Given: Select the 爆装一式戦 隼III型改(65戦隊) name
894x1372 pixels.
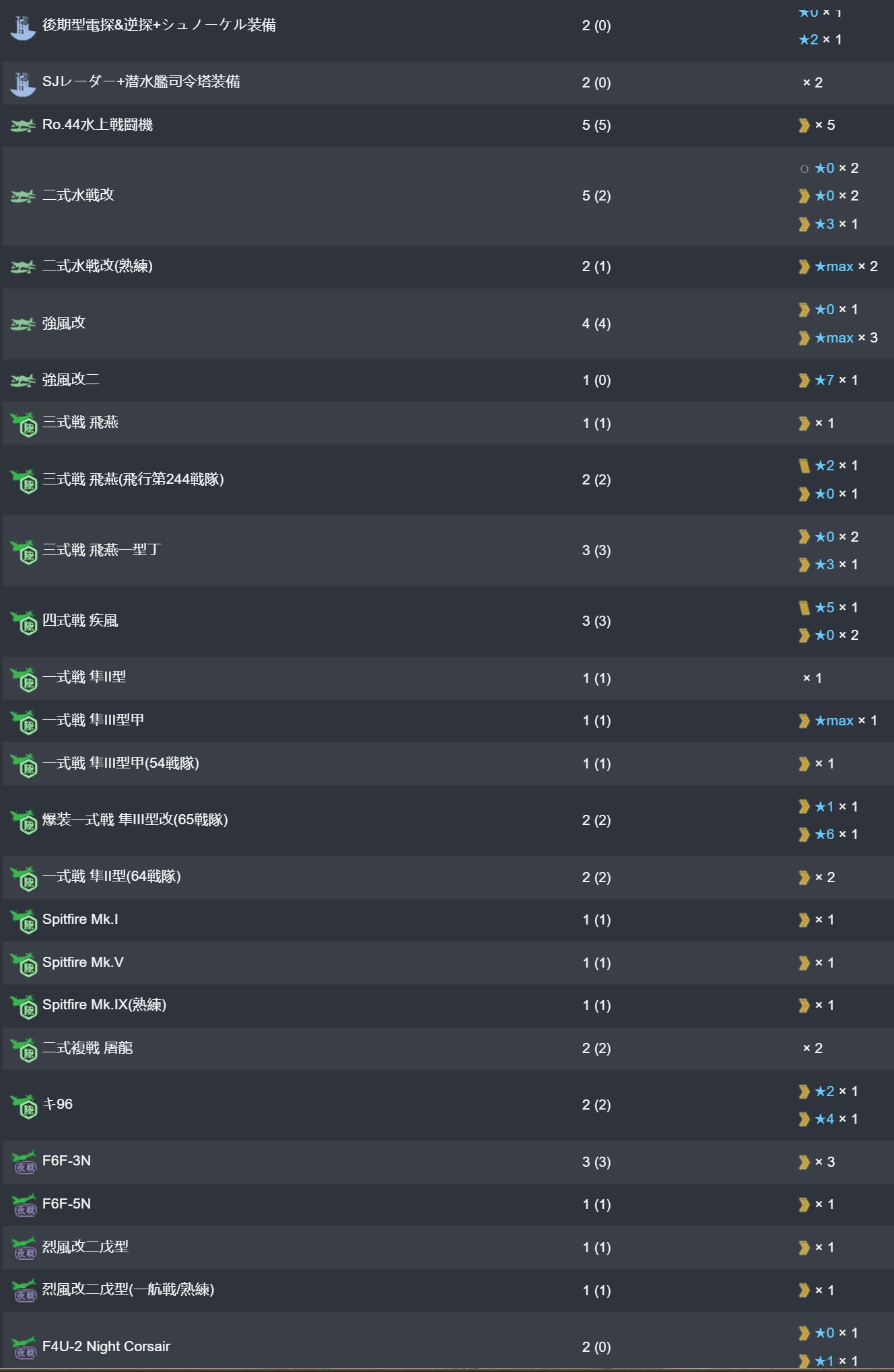Looking at the screenshot, I should (135, 820).
